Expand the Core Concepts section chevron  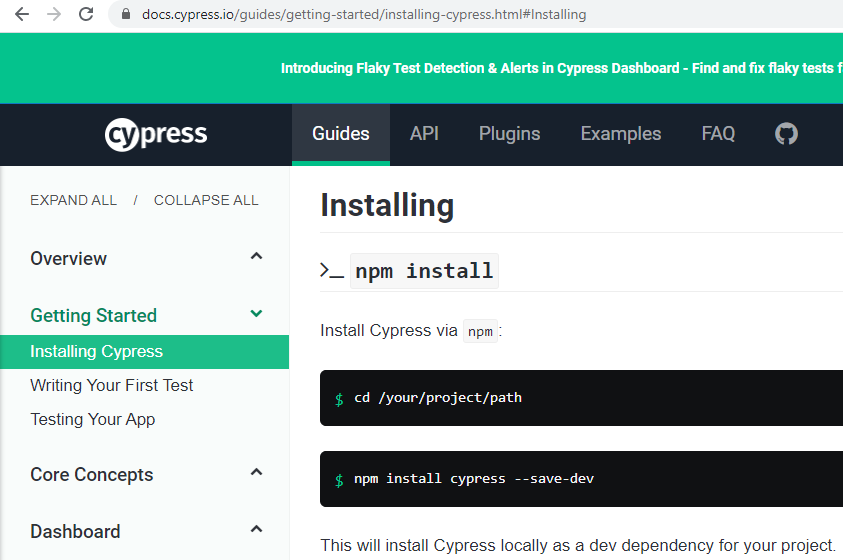(x=256, y=472)
